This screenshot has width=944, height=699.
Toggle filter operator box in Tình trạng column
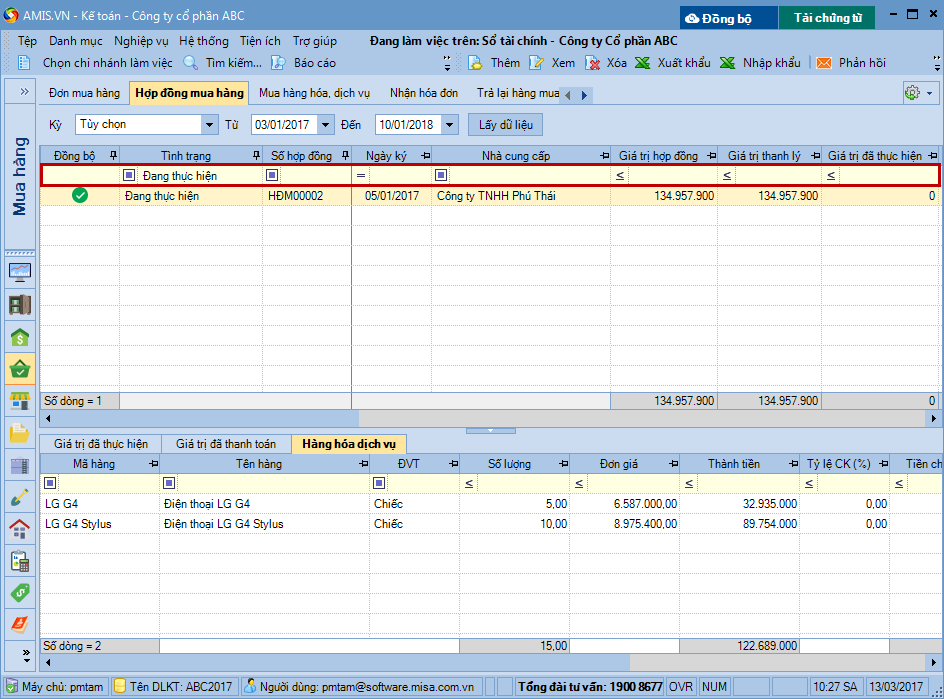point(129,176)
